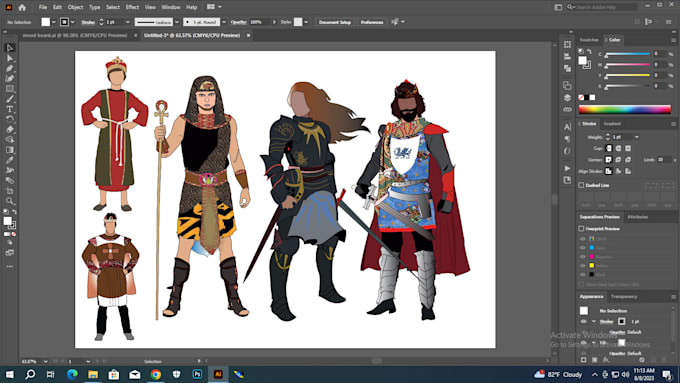Toggle visibility of Black separation
The height and width of the screenshot is (383, 680).
[583, 275]
